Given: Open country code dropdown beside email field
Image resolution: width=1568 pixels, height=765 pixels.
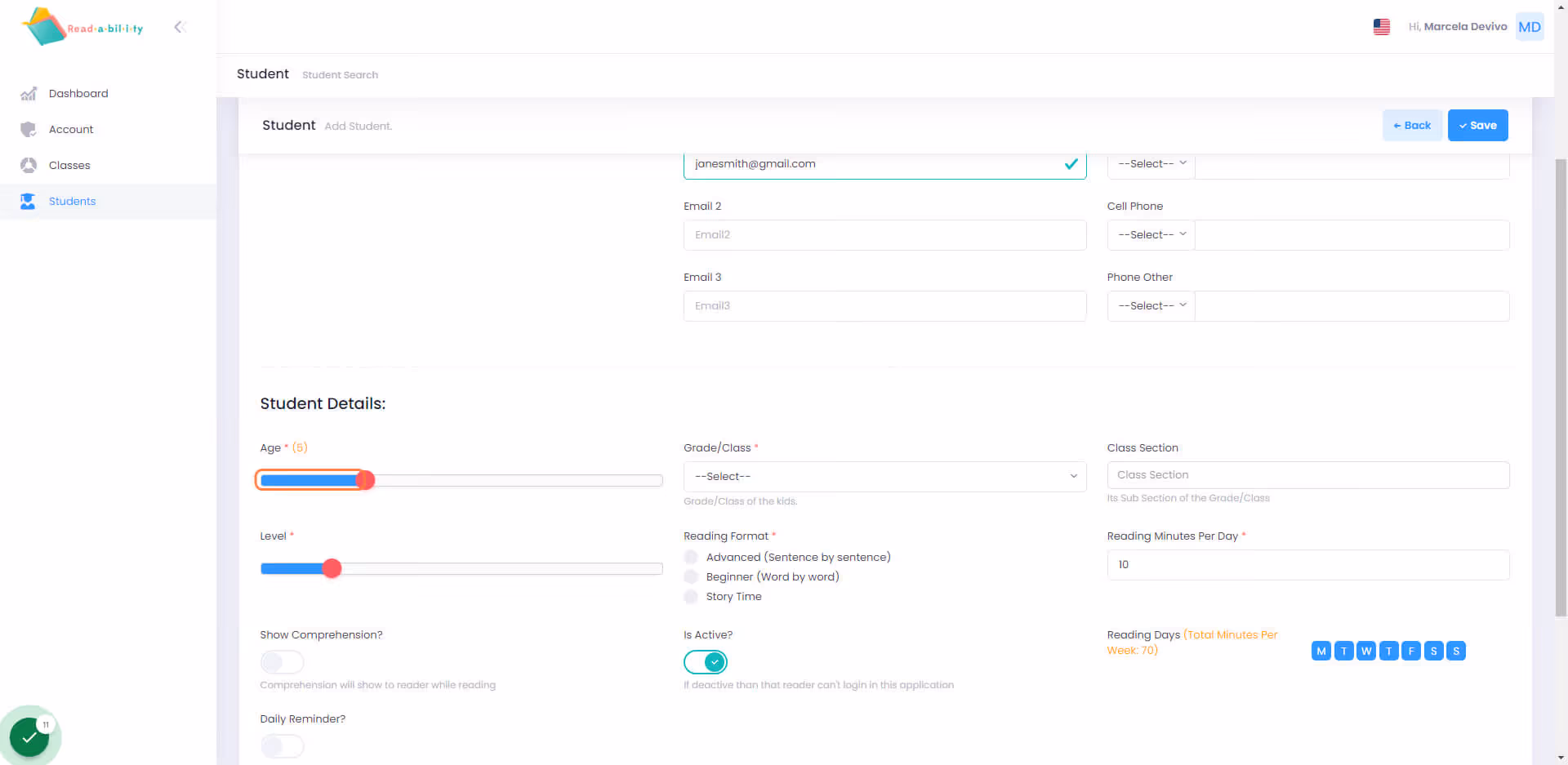Looking at the screenshot, I should (x=1151, y=164).
